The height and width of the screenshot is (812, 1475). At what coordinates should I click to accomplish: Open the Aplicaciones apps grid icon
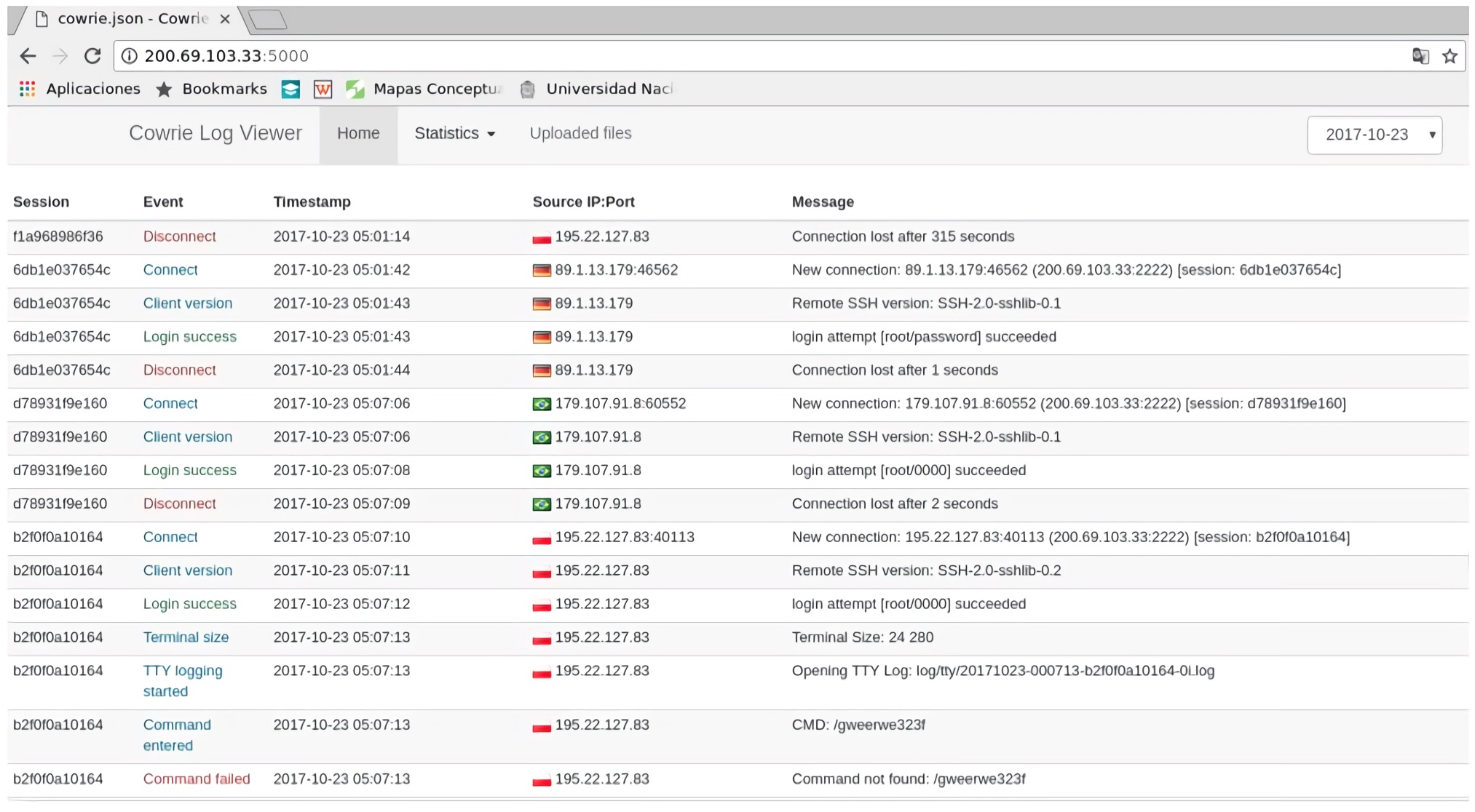[x=27, y=89]
